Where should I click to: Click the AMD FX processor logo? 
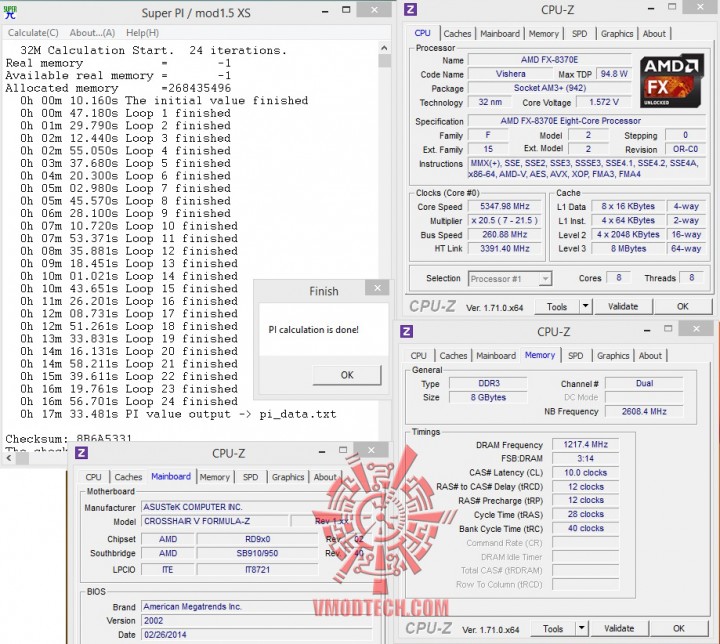click(x=672, y=81)
